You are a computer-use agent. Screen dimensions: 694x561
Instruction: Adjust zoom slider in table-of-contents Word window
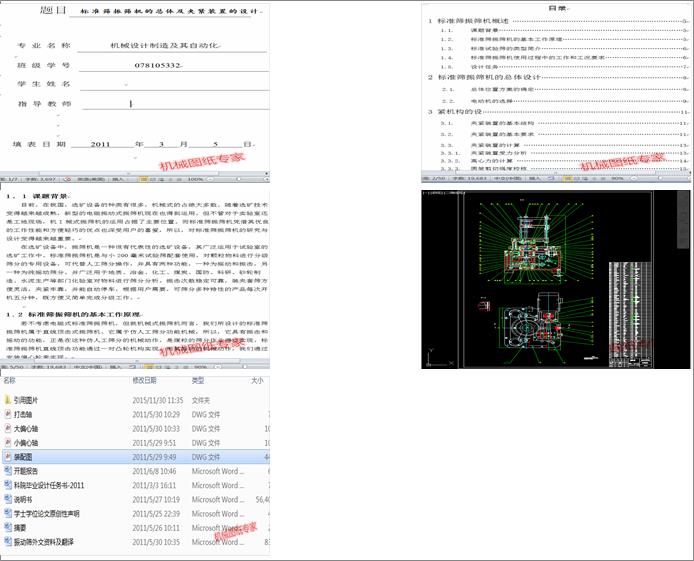pyautogui.click(x=659, y=178)
